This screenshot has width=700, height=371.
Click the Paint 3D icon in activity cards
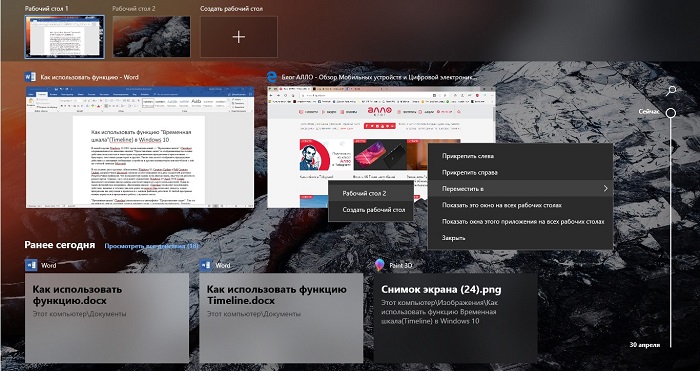coord(379,265)
